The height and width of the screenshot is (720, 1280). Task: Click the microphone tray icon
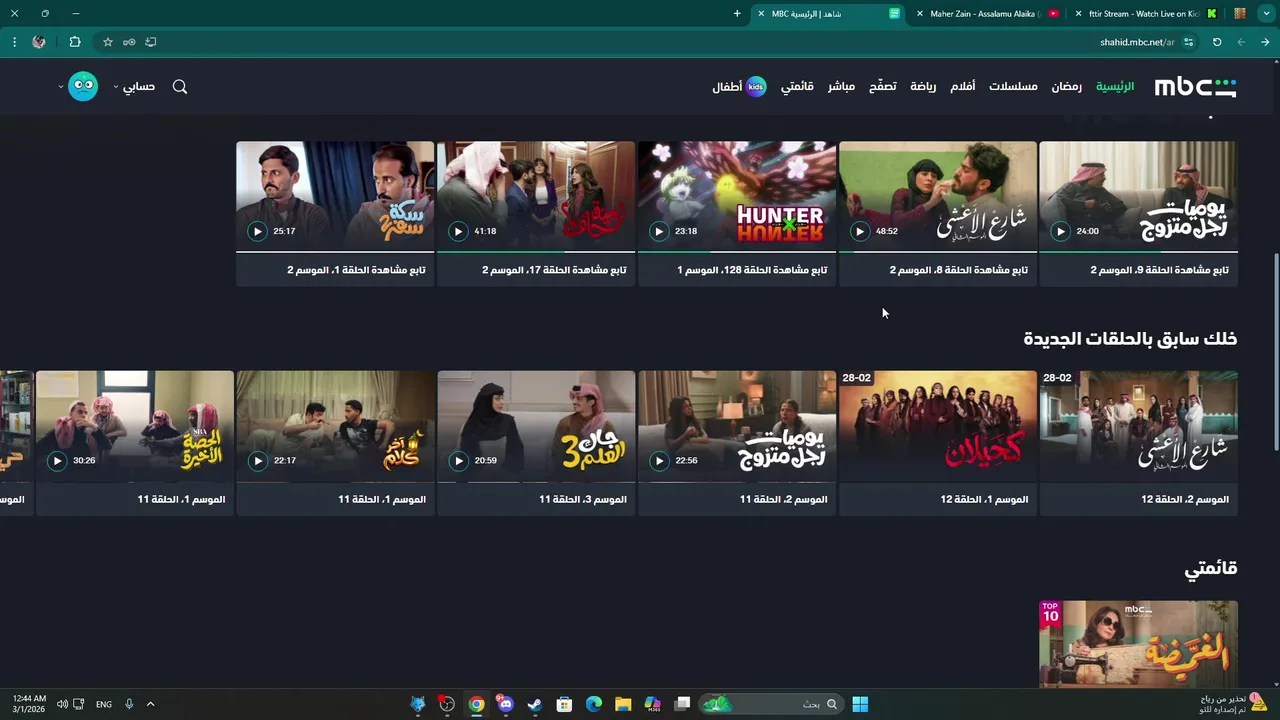[129, 704]
